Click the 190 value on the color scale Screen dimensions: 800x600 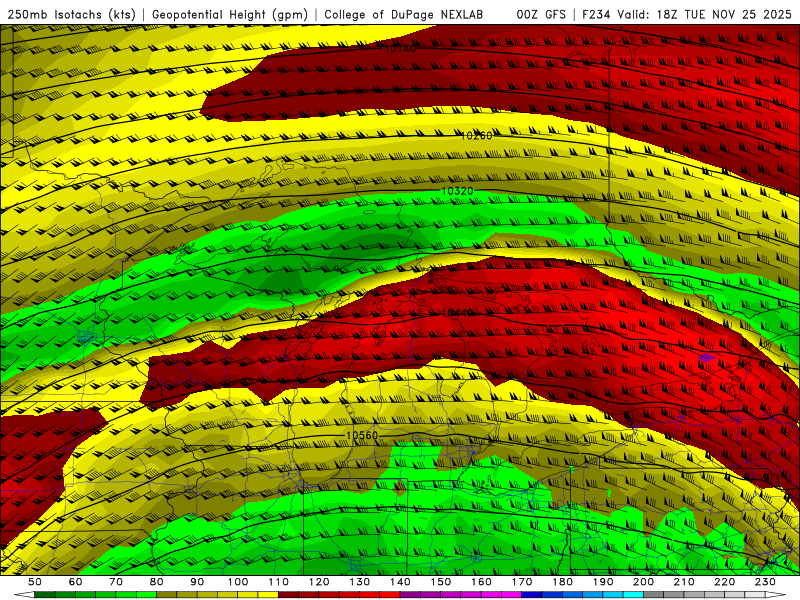coord(603,582)
